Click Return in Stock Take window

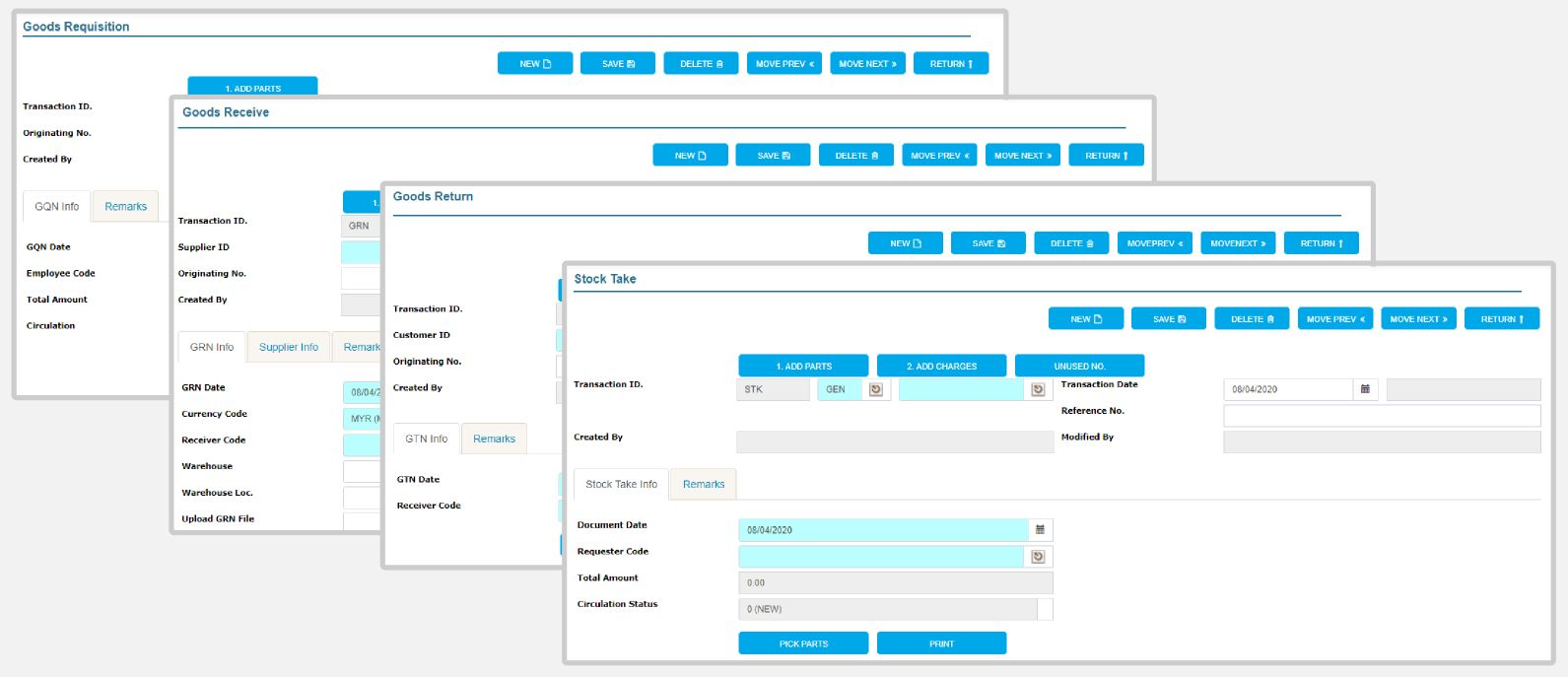click(1502, 319)
